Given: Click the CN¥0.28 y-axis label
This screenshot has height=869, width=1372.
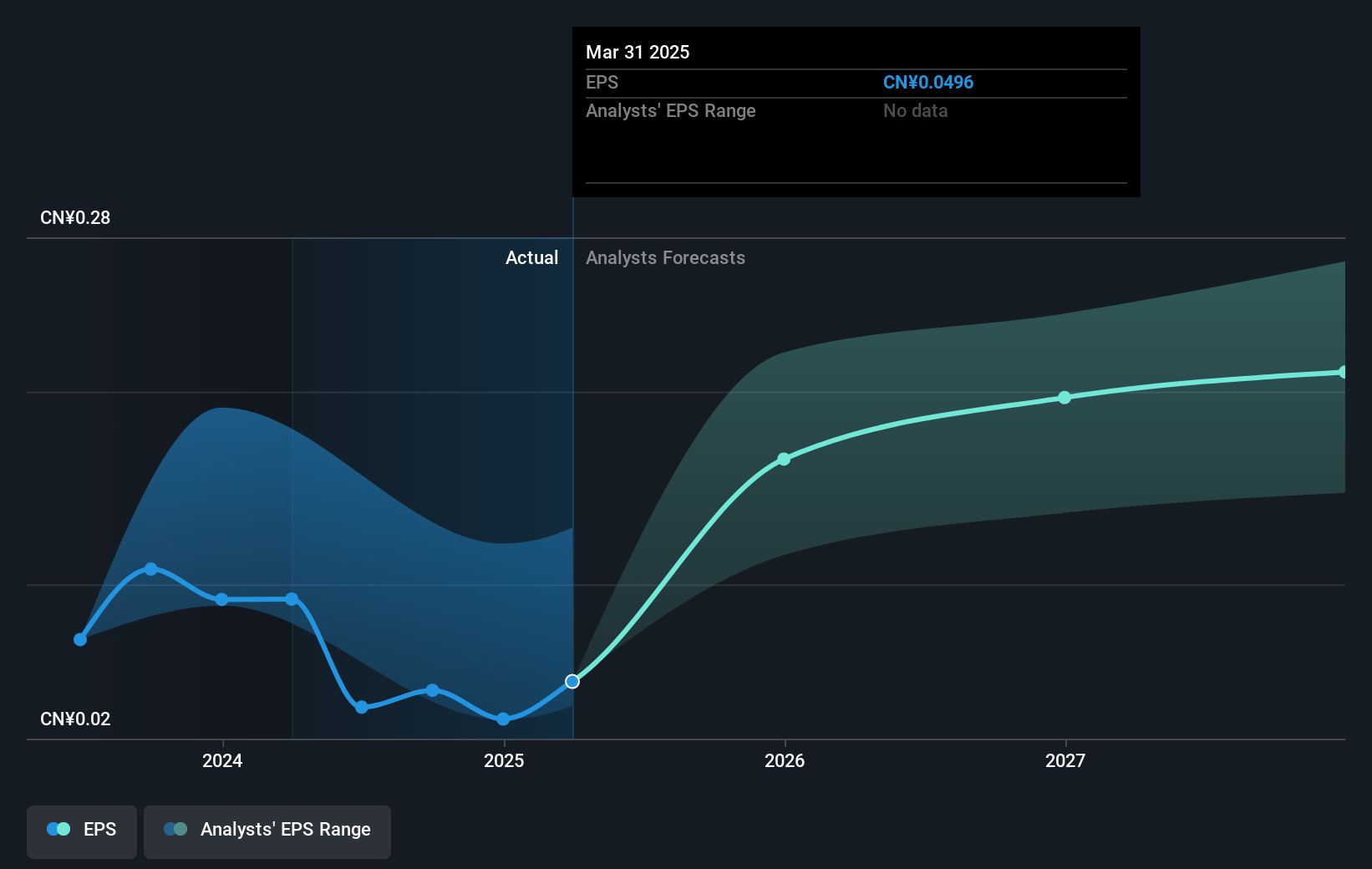Looking at the screenshot, I should tap(75, 218).
